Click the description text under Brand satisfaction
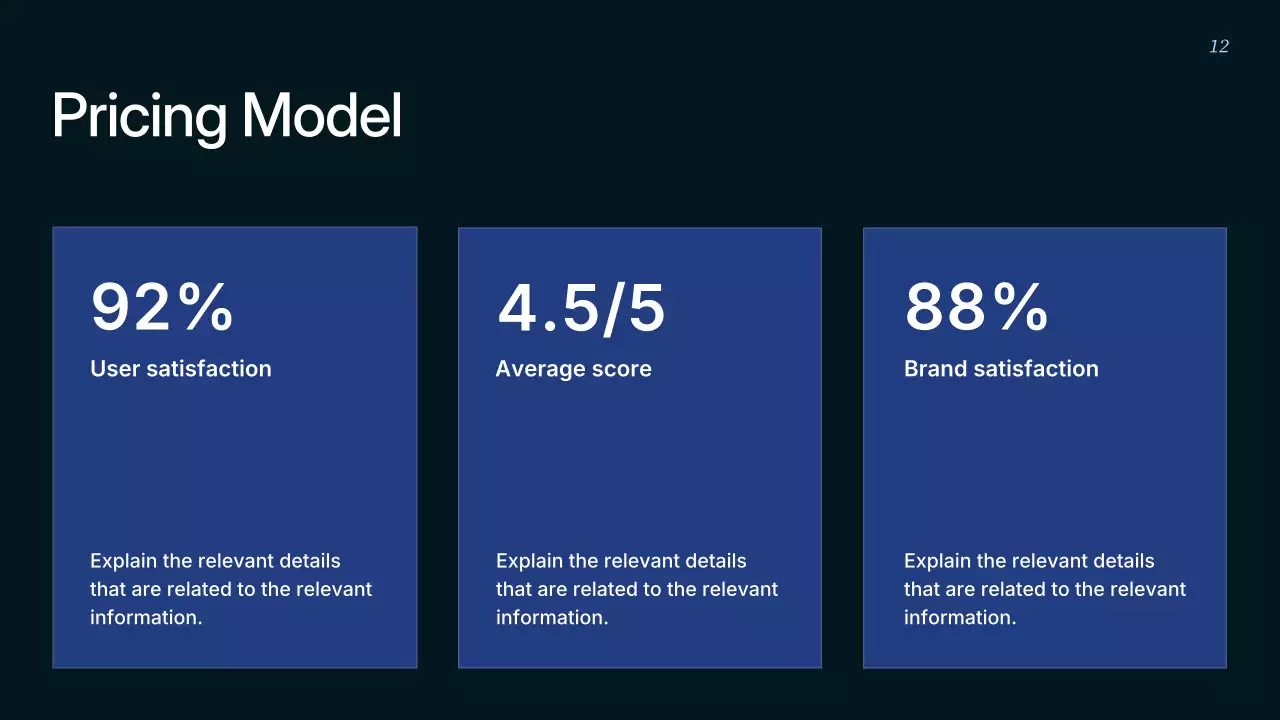 1044,589
